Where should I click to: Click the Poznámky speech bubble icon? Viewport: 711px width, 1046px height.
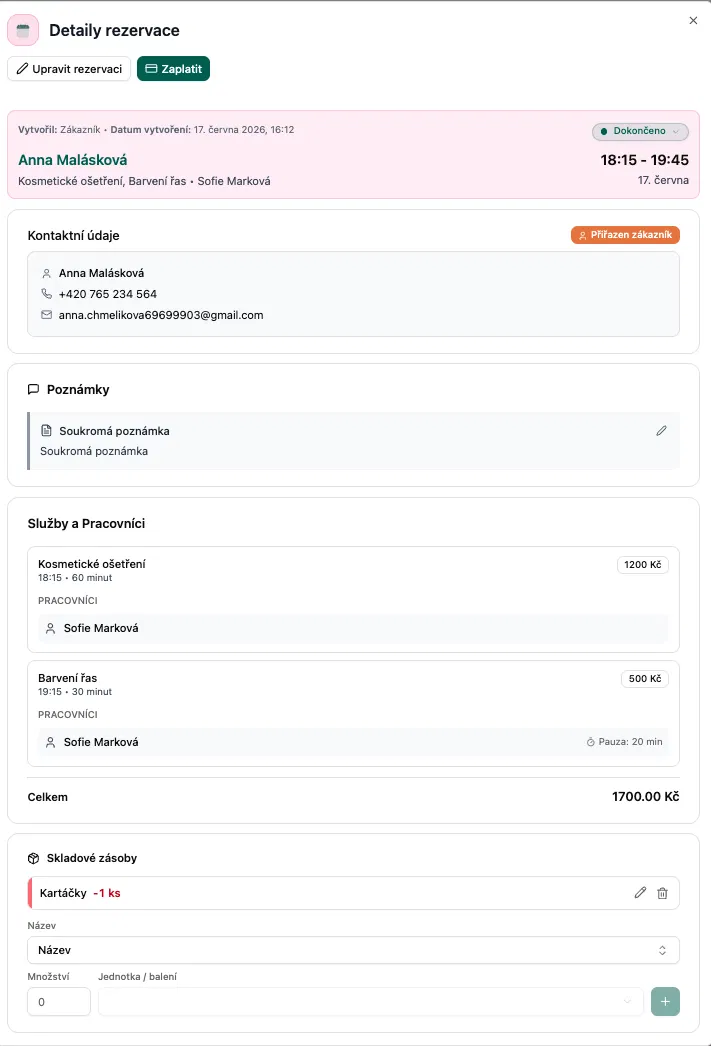pos(33,390)
